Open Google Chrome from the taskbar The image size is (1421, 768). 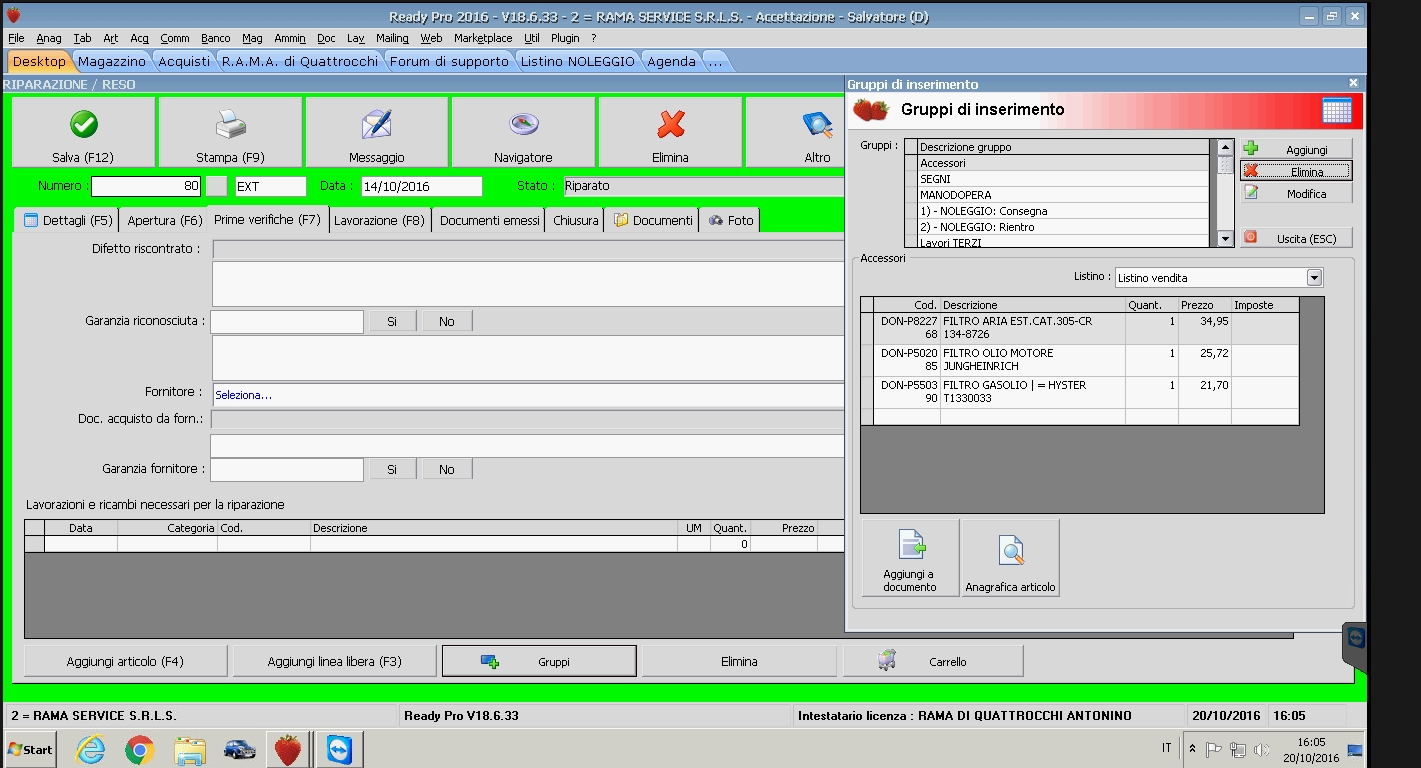pos(139,749)
